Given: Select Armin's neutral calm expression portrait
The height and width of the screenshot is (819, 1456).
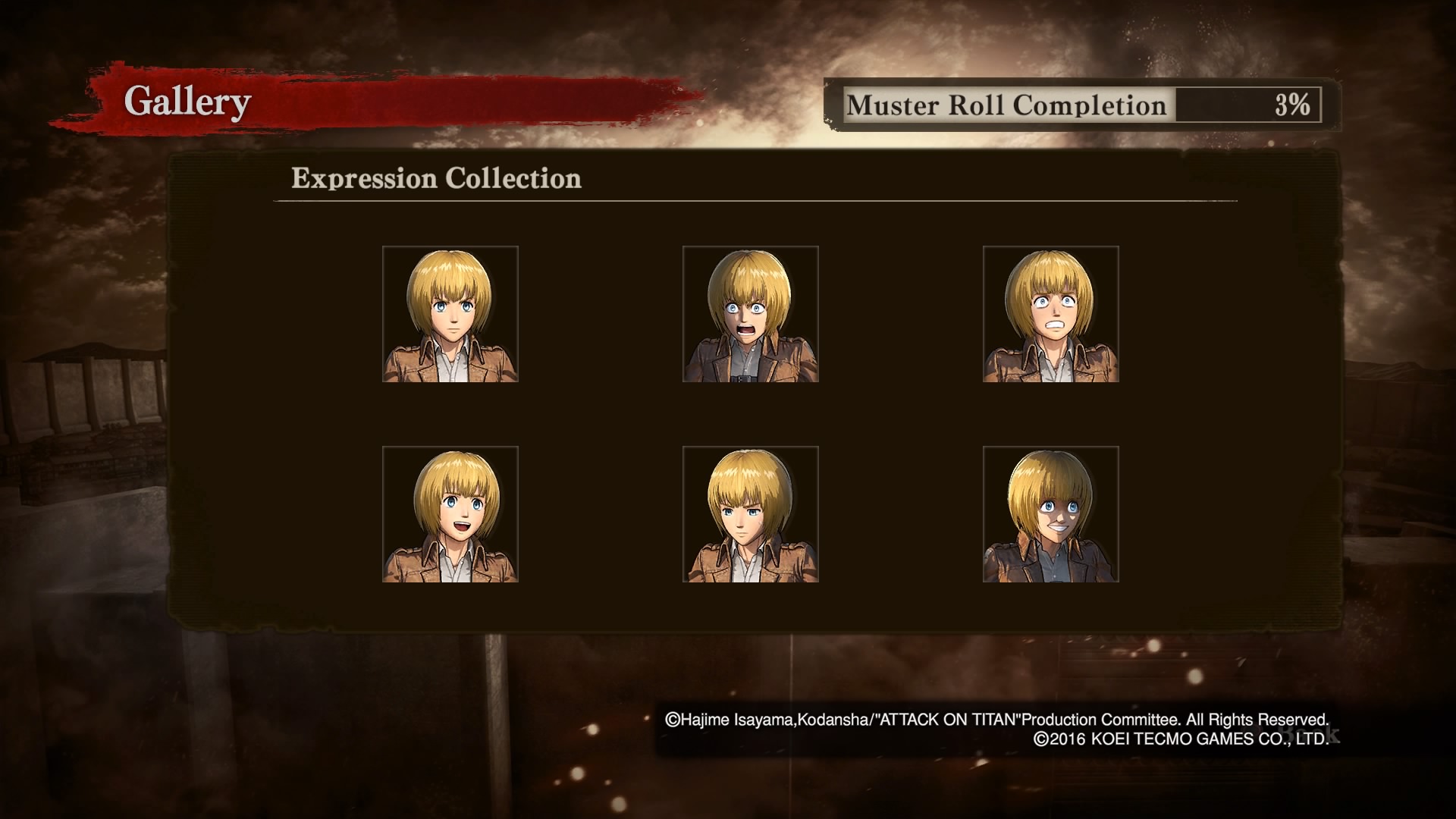Looking at the screenshot, I should coord(450,314).
